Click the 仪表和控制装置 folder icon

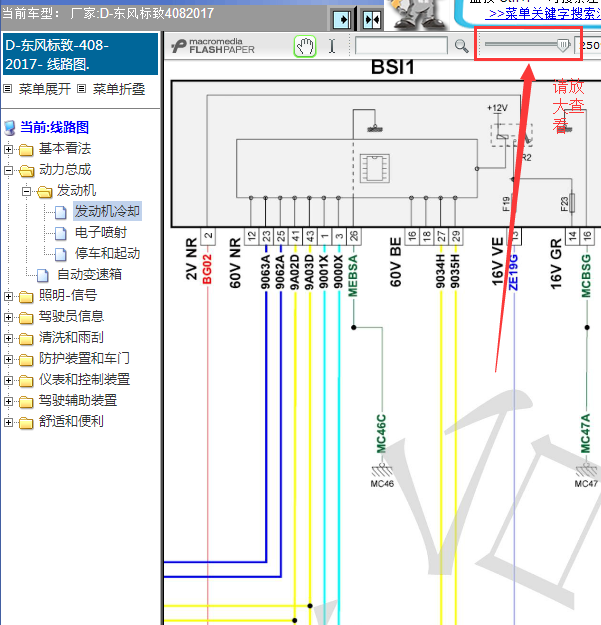pos(26,380)
